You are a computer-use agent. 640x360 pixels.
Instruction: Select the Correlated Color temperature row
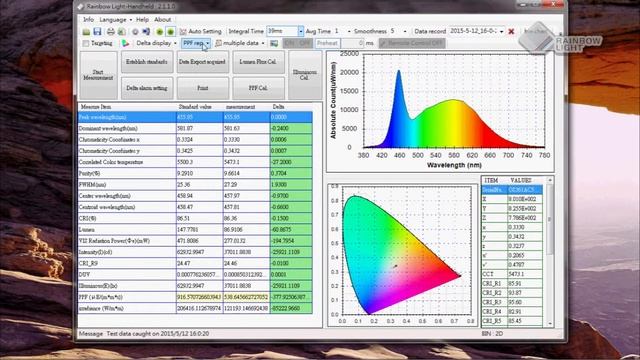pyautogui.click(x=195, y=162)
